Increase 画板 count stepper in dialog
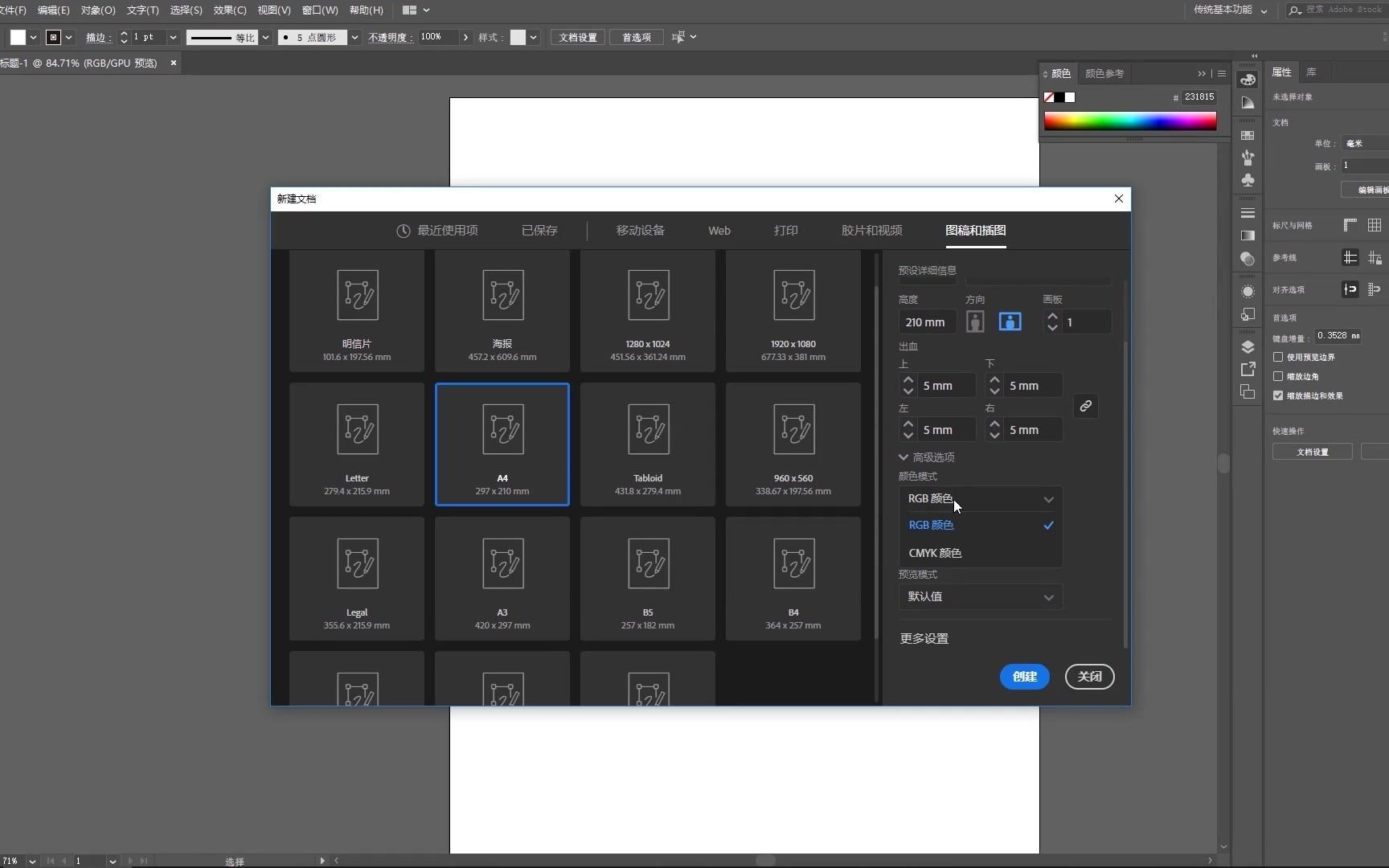This screenshot has height=868, width=1389. pos(1052,317)
